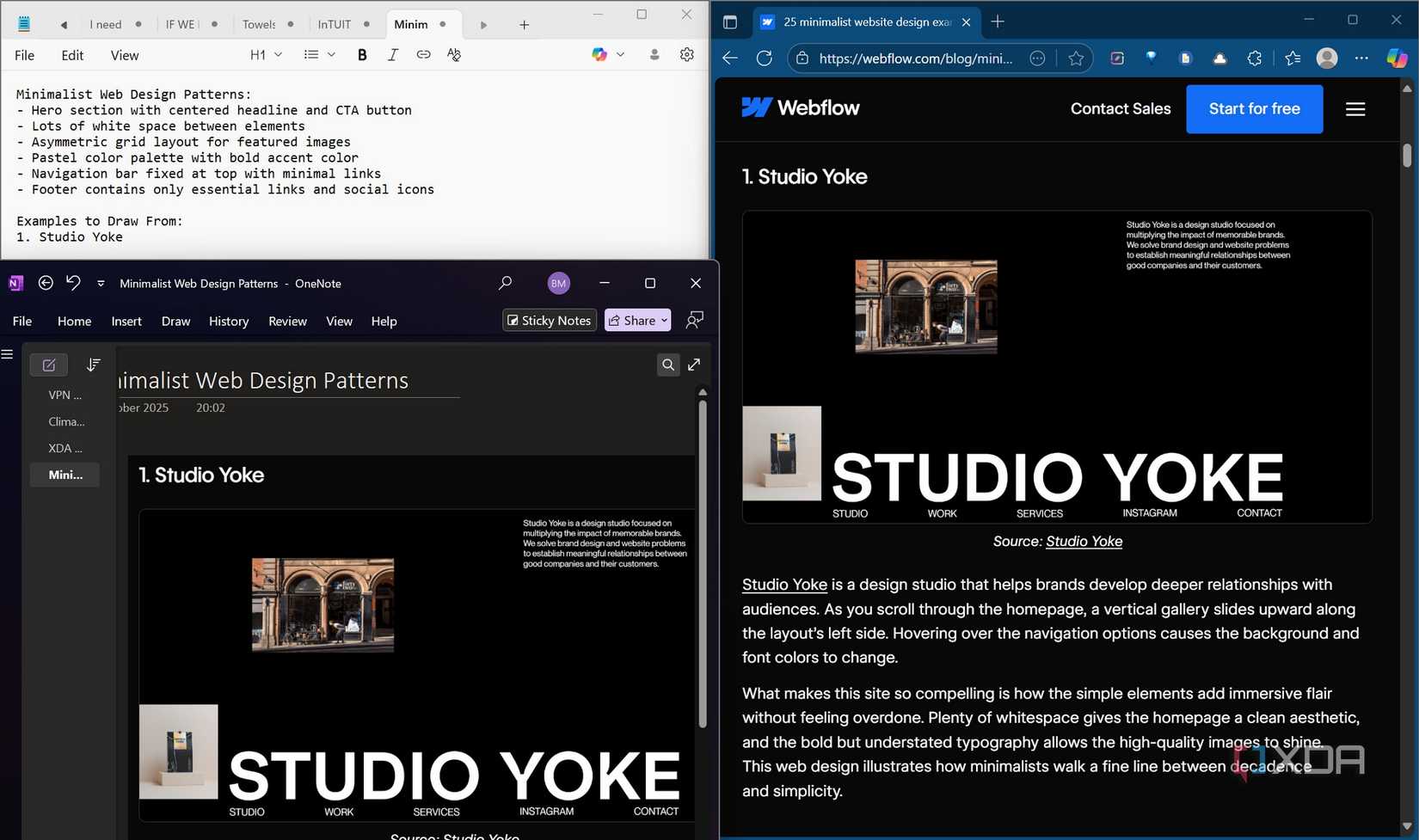This screenshot has height=840, width=1419.
Task: Open Edge tab actions menu icon
Action: tap(730, 21)
